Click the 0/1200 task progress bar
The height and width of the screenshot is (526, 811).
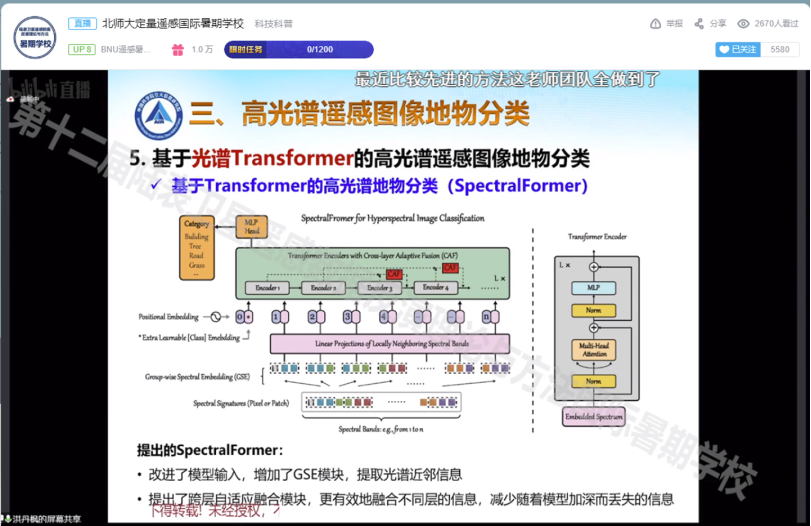point(321,49)
